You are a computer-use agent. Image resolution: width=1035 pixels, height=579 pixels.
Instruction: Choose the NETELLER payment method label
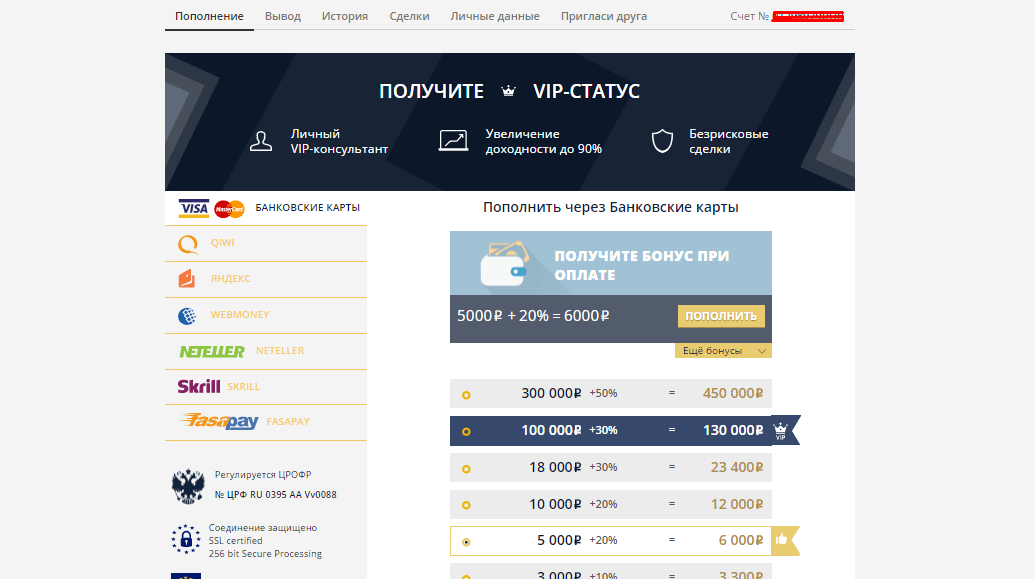click(x=280, y=351)
